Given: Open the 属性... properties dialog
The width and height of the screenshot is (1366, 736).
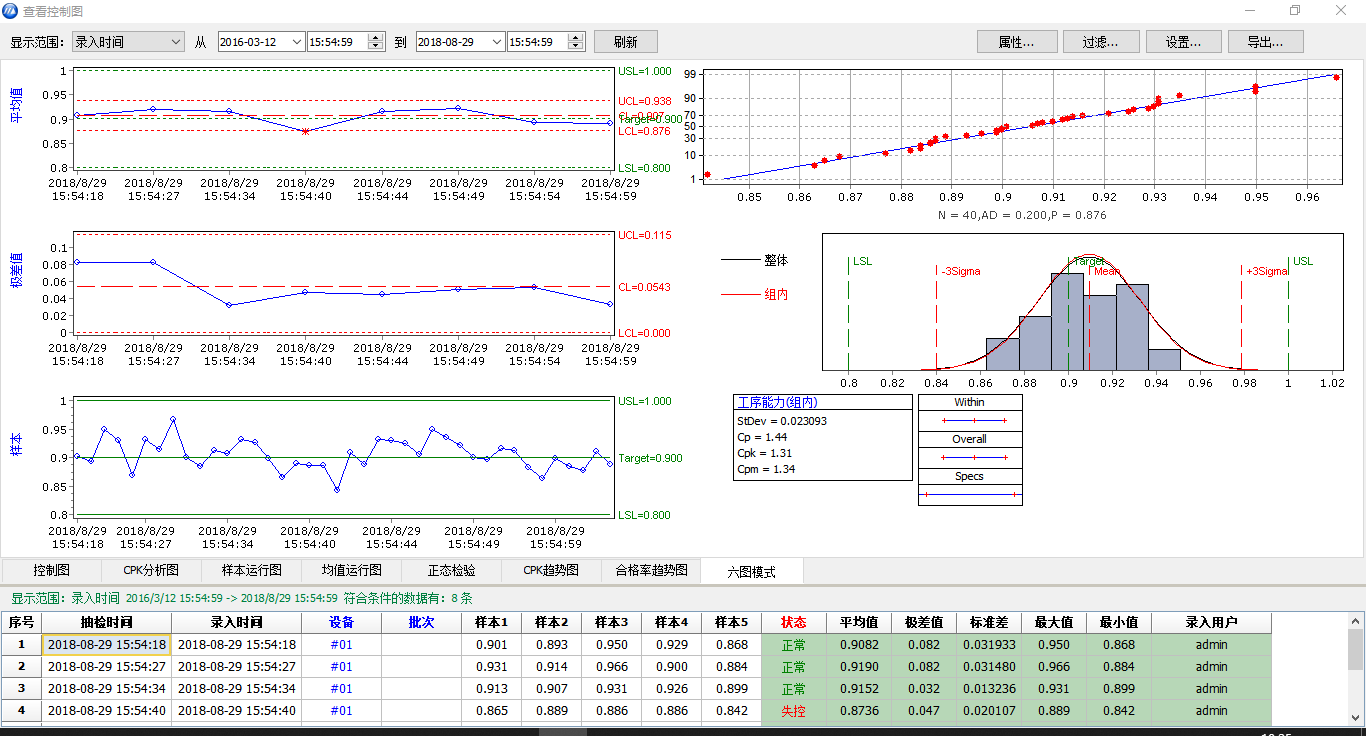Looking at the screenshot, I should pos(1015,42).
